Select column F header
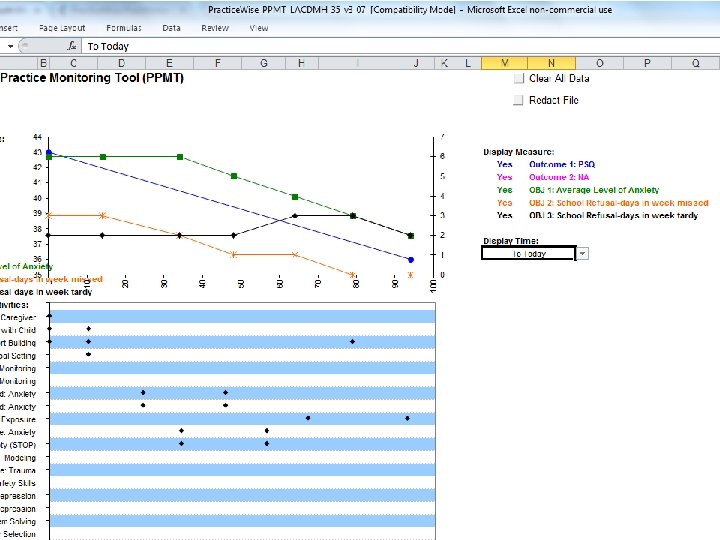720x540 pixels. click(217, 63)
